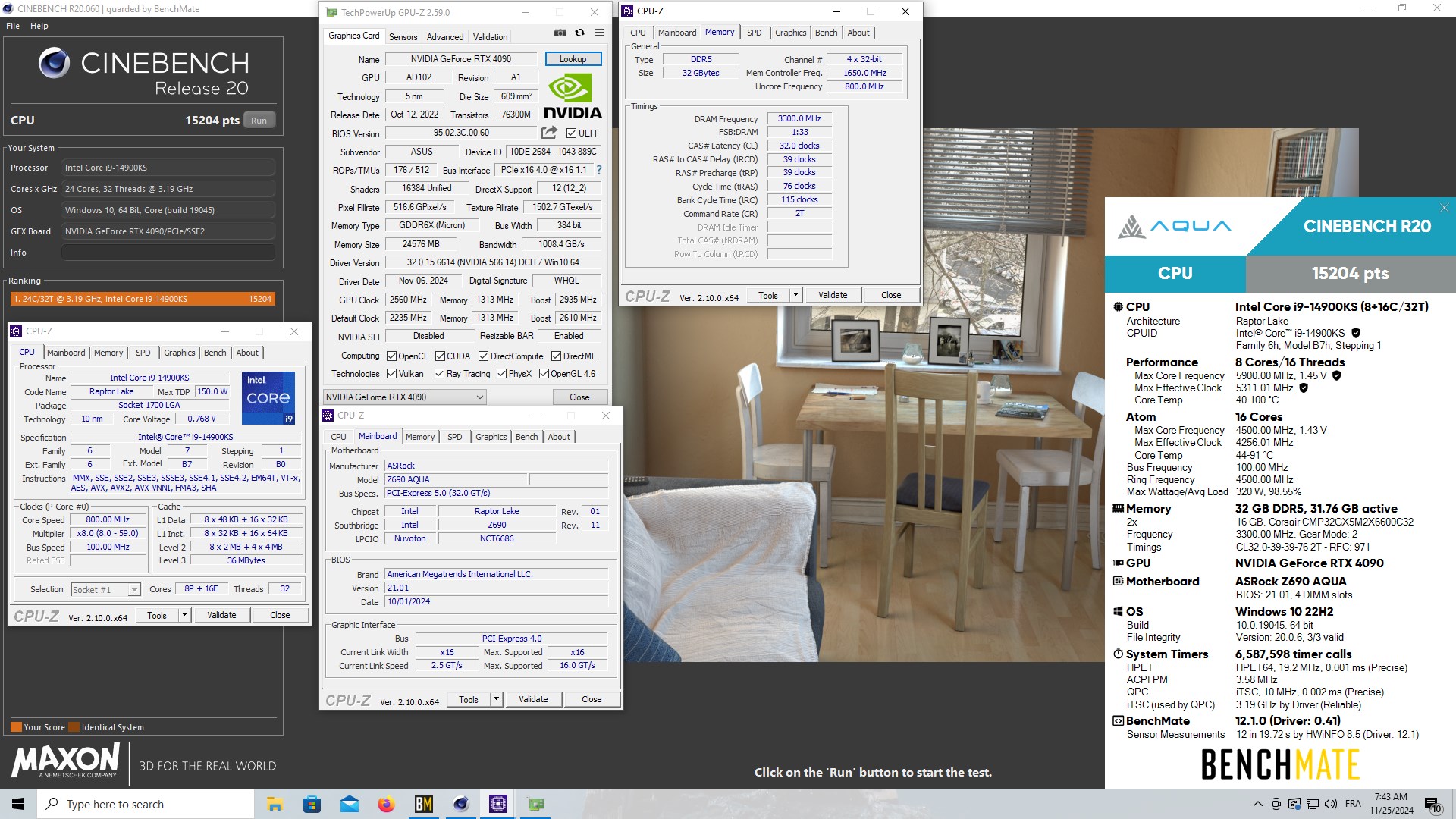This screenshot has height=819, width=1456.
Task: Click the Cinebench sphere logo
Action: [55, 63]
